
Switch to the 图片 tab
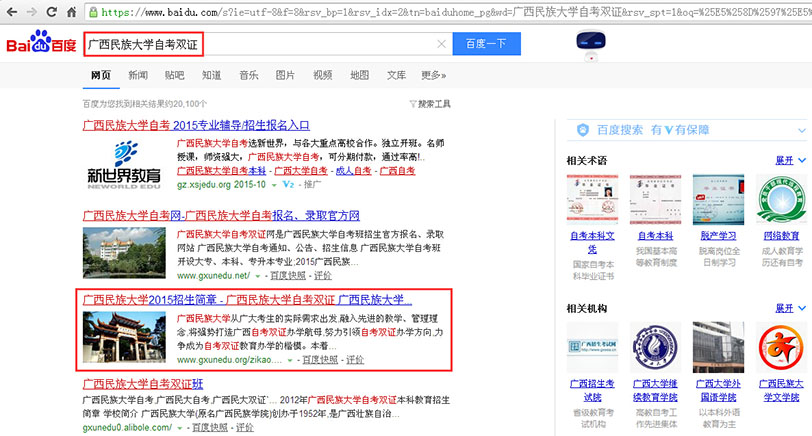click(x=285, y=76)
